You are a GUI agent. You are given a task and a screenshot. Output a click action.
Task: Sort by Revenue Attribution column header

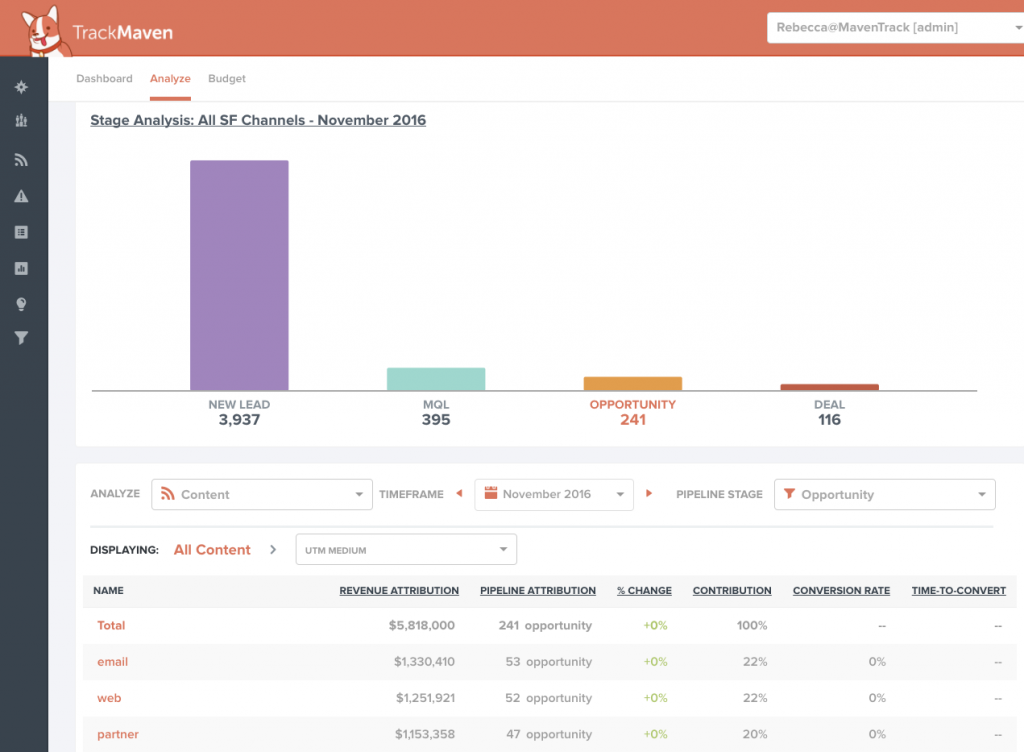pyautogui.click(x=399, y=591)
